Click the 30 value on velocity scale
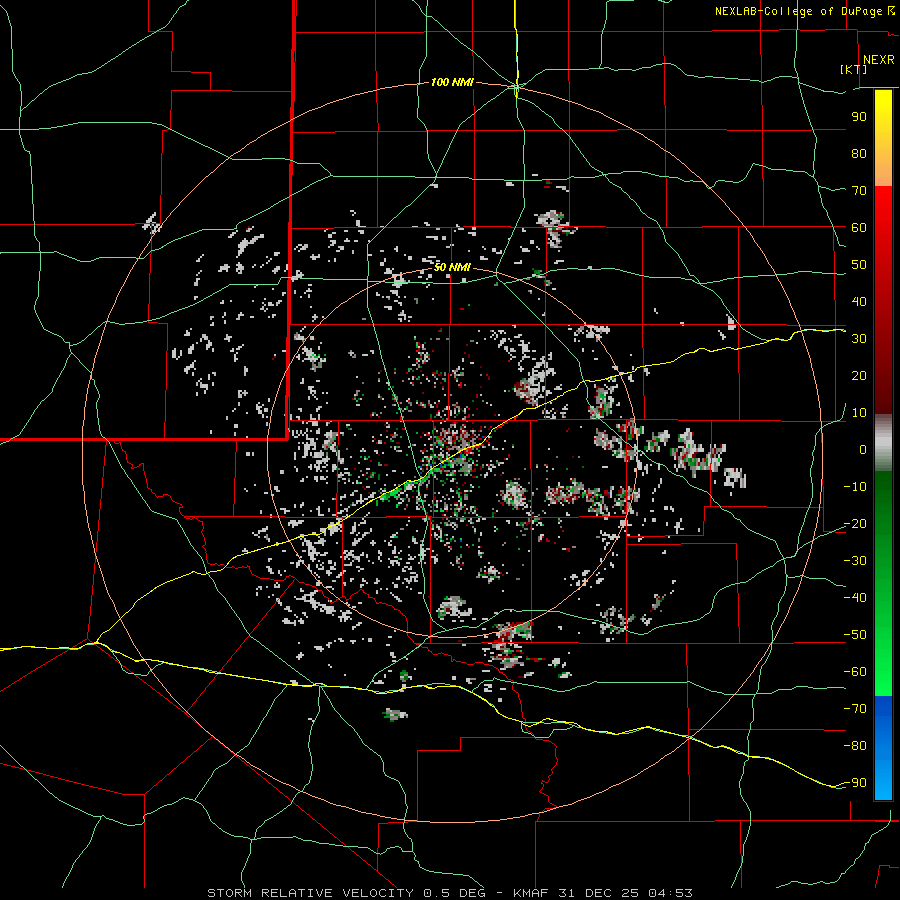 tap(859, 339)
